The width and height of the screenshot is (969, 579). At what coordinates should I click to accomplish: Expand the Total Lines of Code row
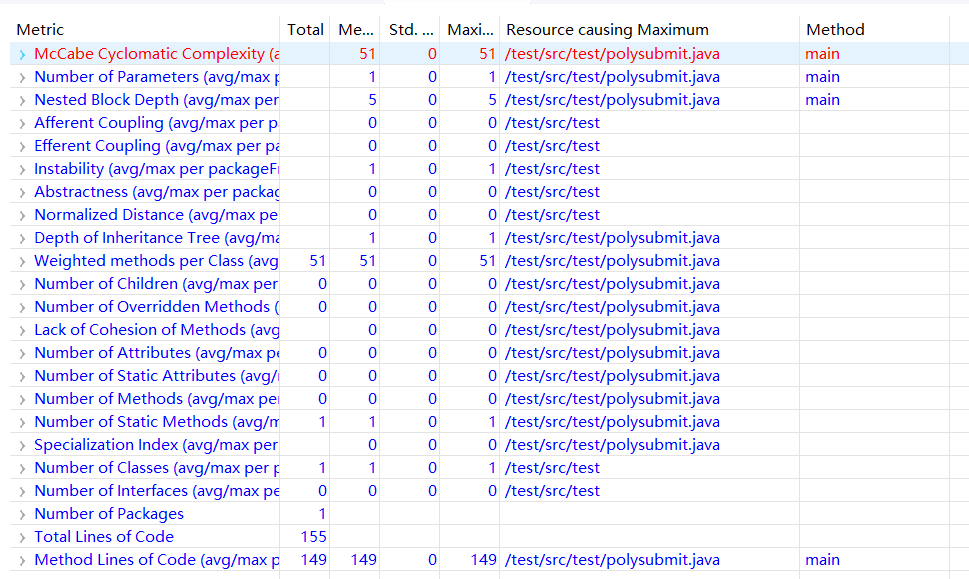point(22,537)
